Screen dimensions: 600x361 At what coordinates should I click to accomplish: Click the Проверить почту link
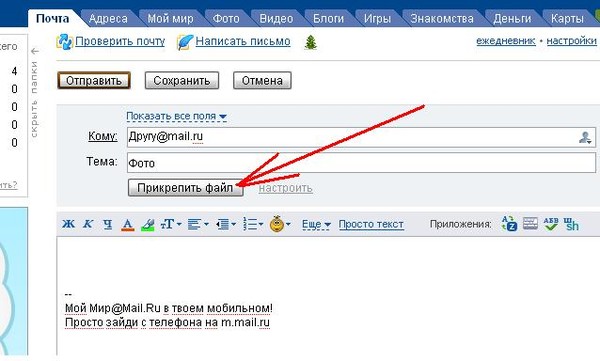(120, 41)
